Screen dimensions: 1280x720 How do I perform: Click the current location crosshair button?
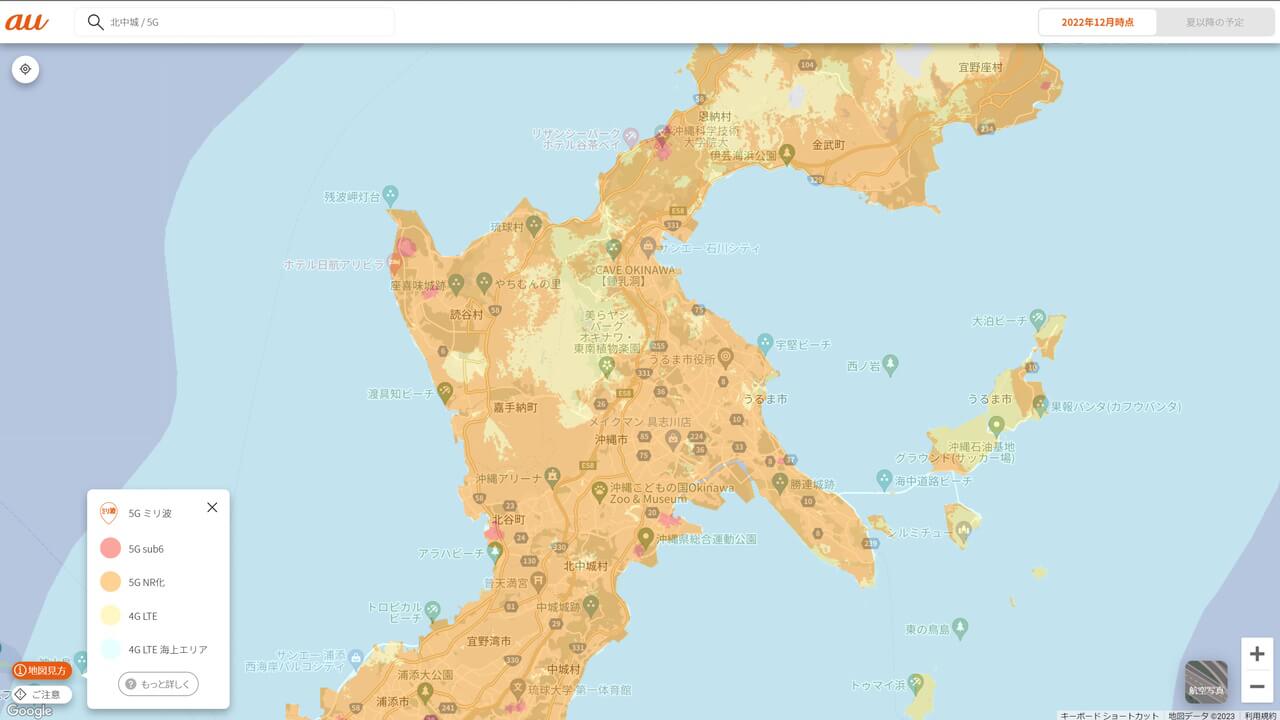pos(25,69)
